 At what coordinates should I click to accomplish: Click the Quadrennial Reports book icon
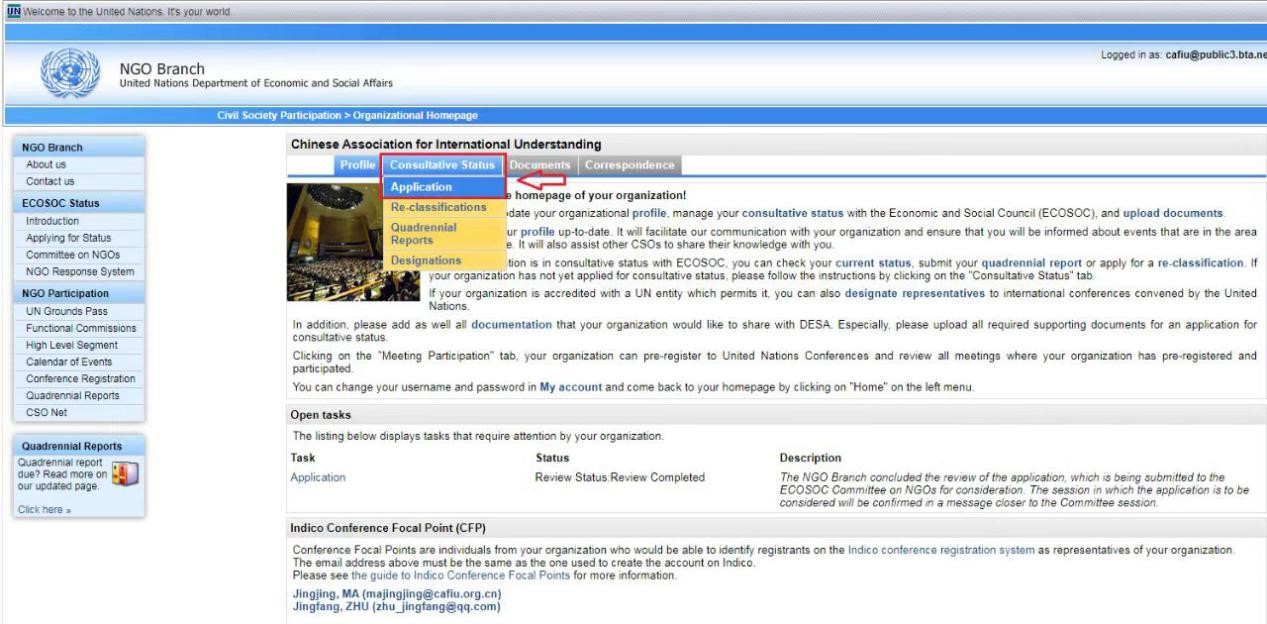tap(124, 473)
